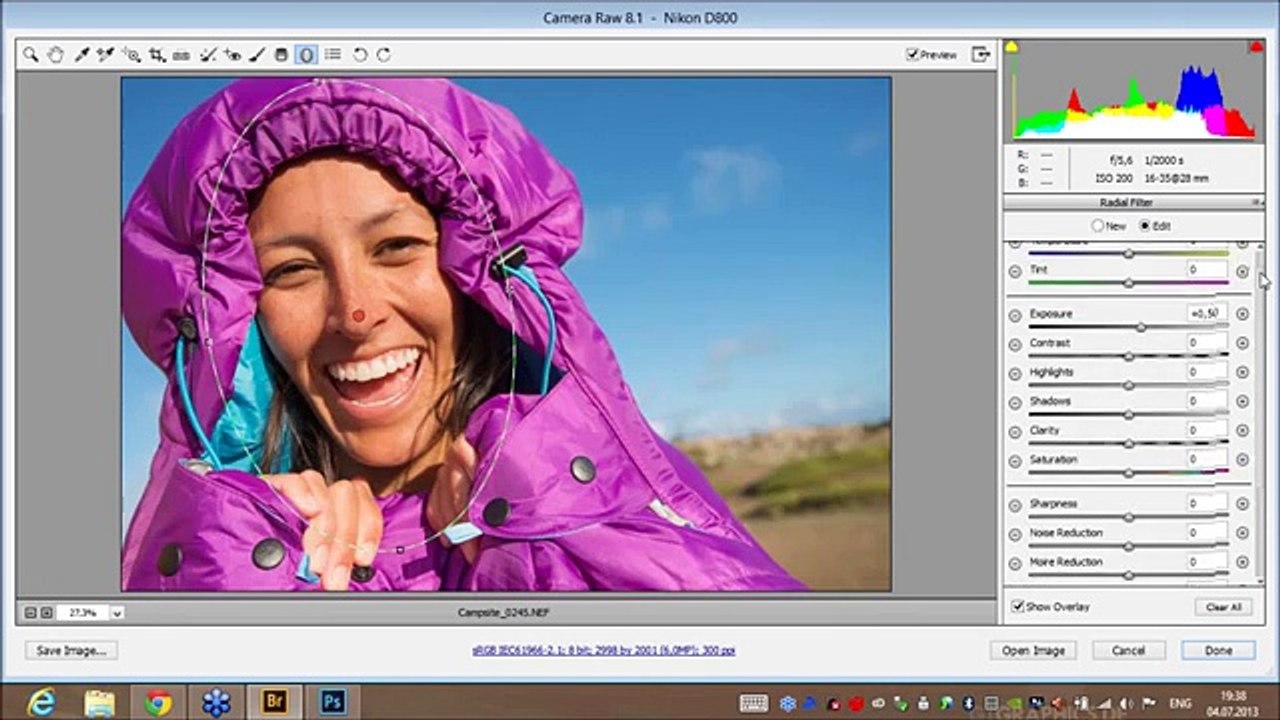The image size is (1280, 720).
Task: Choose the Red Eye Removal tool
Action: click(233, 55)
